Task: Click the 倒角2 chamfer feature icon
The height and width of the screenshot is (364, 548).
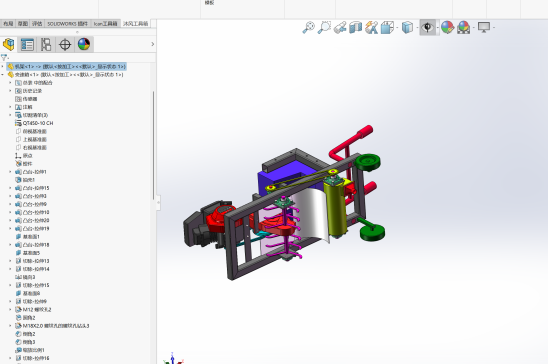Action: tap(18, 334)
